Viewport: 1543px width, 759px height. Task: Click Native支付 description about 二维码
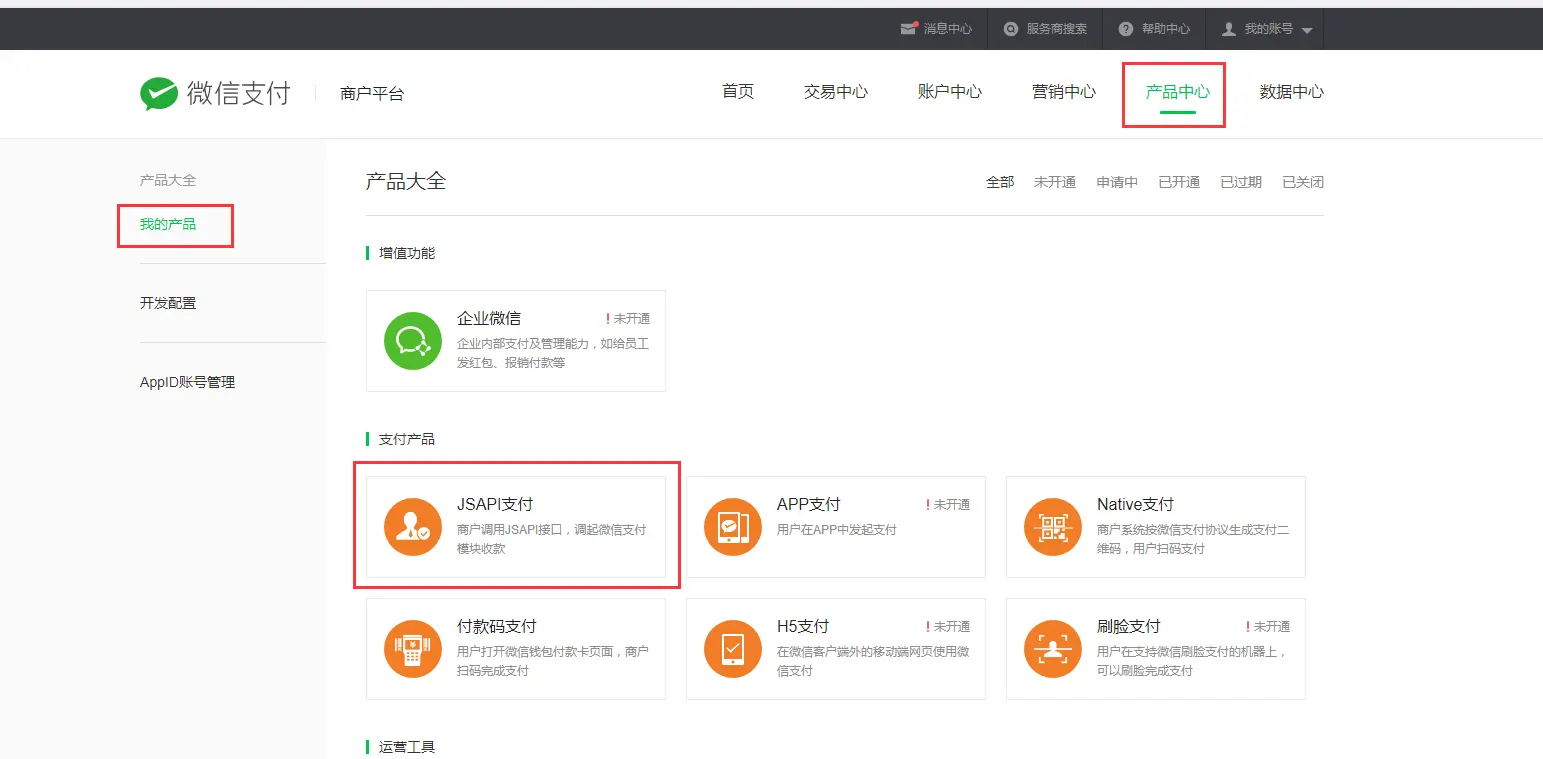1193,539
